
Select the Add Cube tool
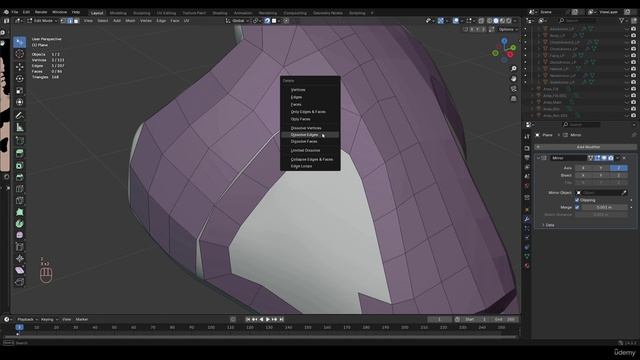[19, 141]
